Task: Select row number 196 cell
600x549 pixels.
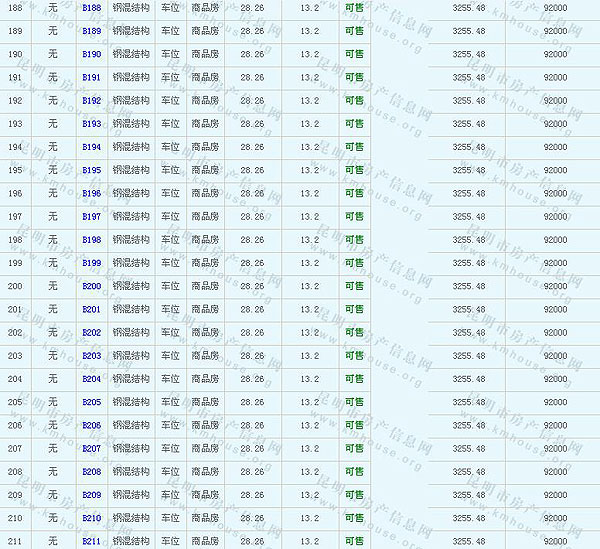Action: coord(15,194)
